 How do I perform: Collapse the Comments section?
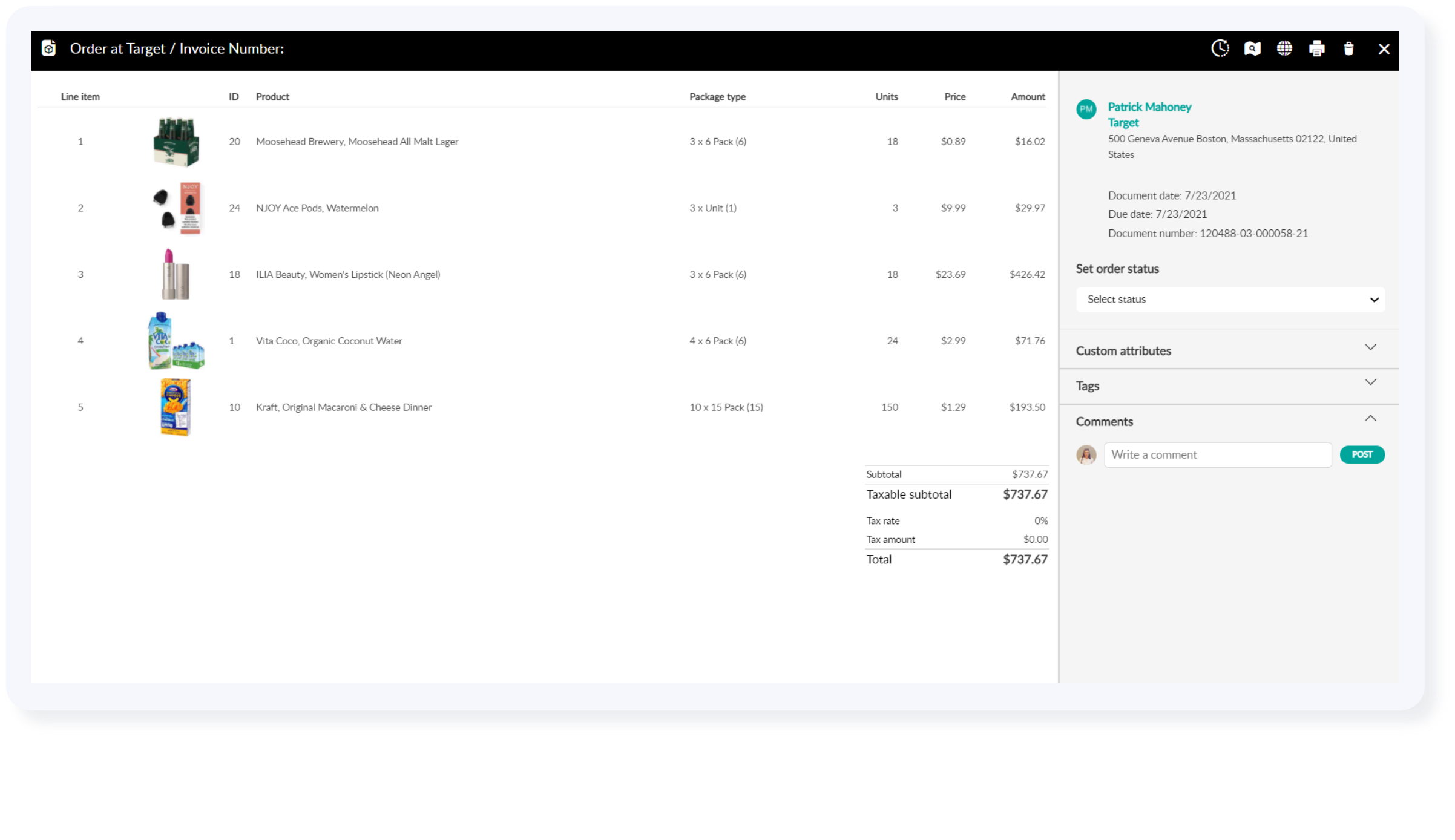click(x=1229, y=421)
